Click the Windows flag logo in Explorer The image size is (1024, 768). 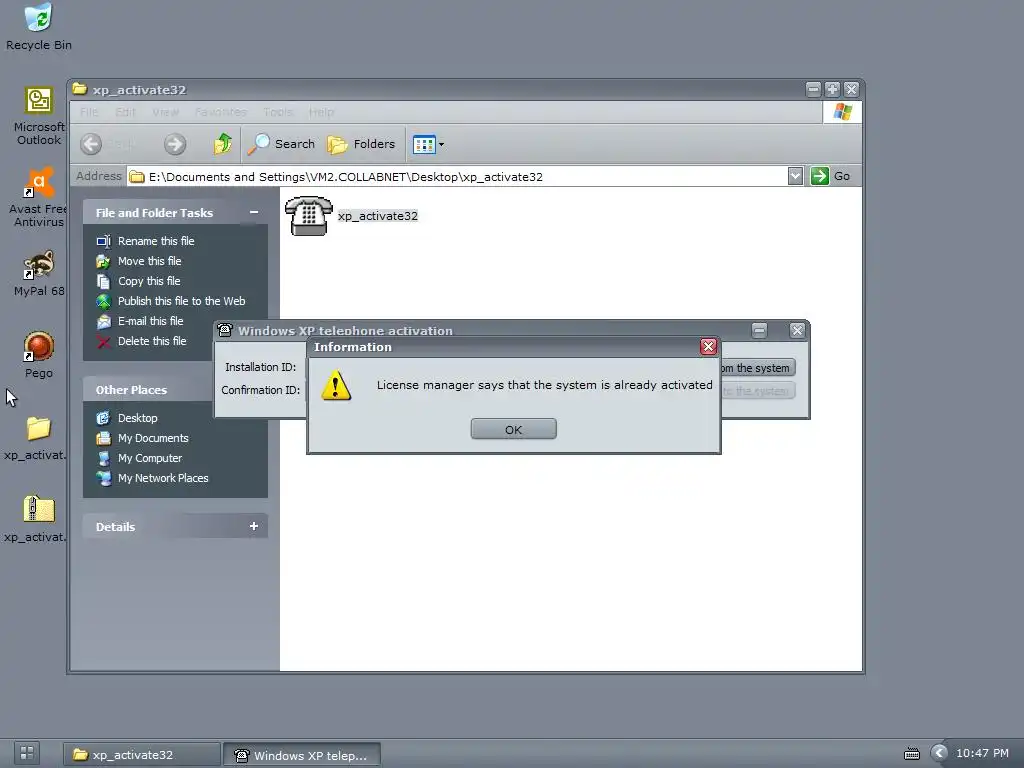[x=842, y=112]
